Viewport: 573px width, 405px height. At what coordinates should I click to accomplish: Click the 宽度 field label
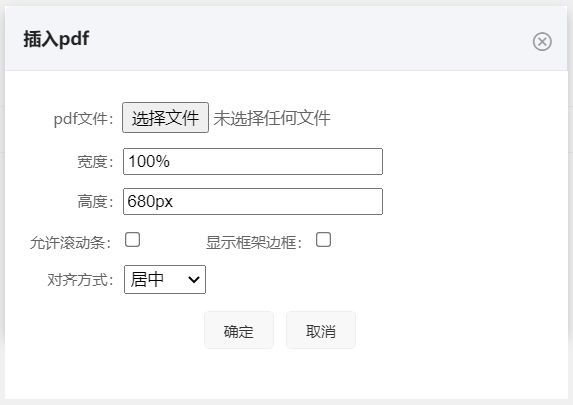95,162
